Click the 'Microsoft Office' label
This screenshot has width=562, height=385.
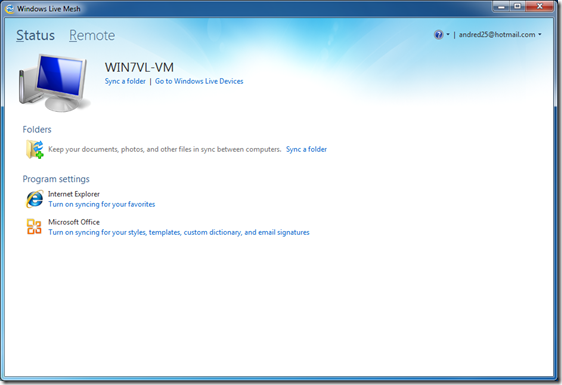74,222
